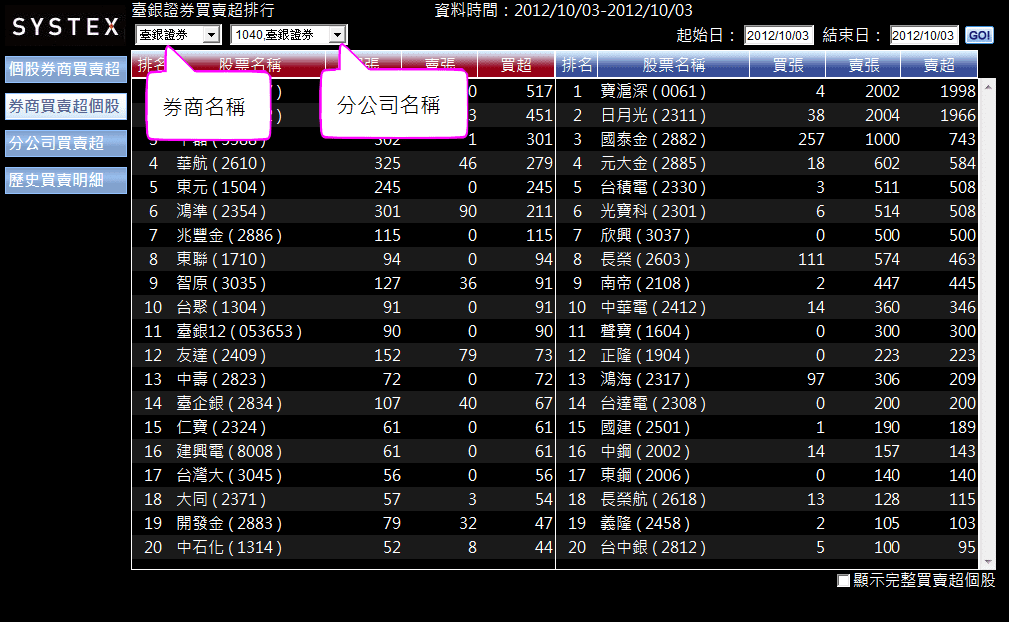Image resolution: width=1009 pixels, height=622 pixels.
Task: Switch to 分公司買賣超 page
Action: pyautogui.click(x=65, y=143)
